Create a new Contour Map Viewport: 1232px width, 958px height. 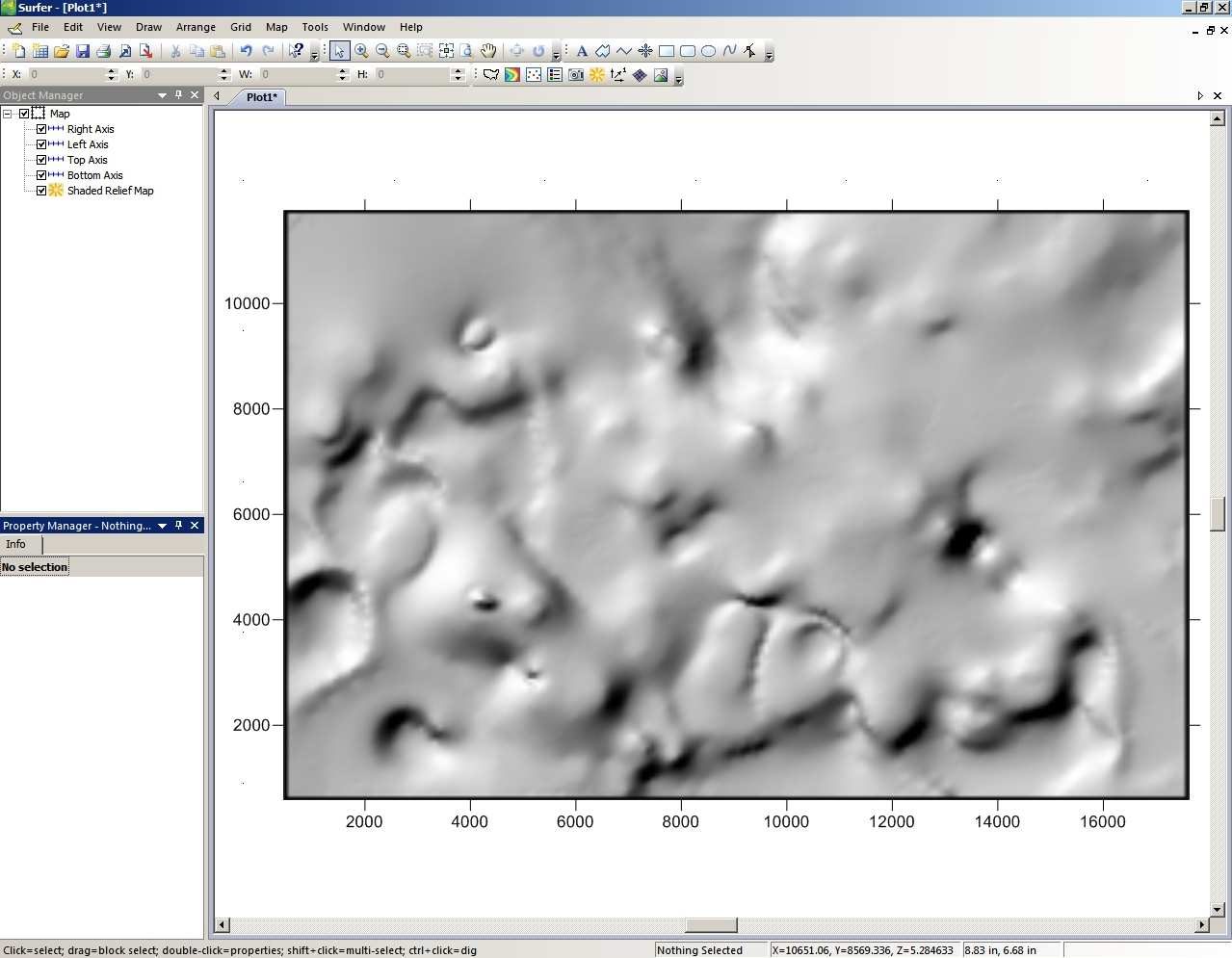click(x=512, y=74)
